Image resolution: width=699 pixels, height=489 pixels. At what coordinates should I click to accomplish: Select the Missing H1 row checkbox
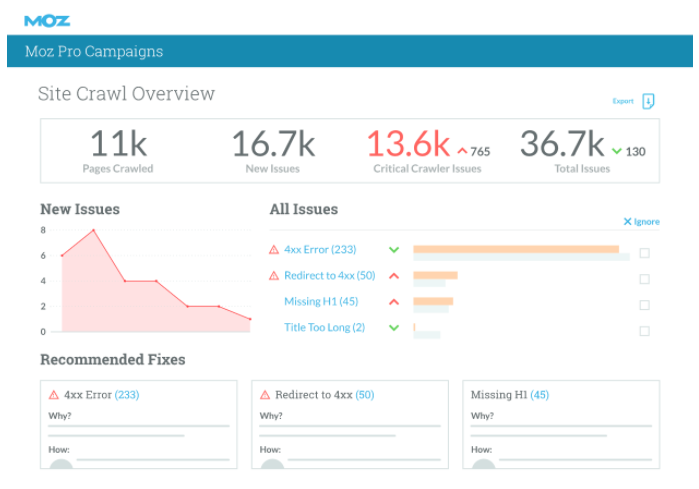click(644, 305)
